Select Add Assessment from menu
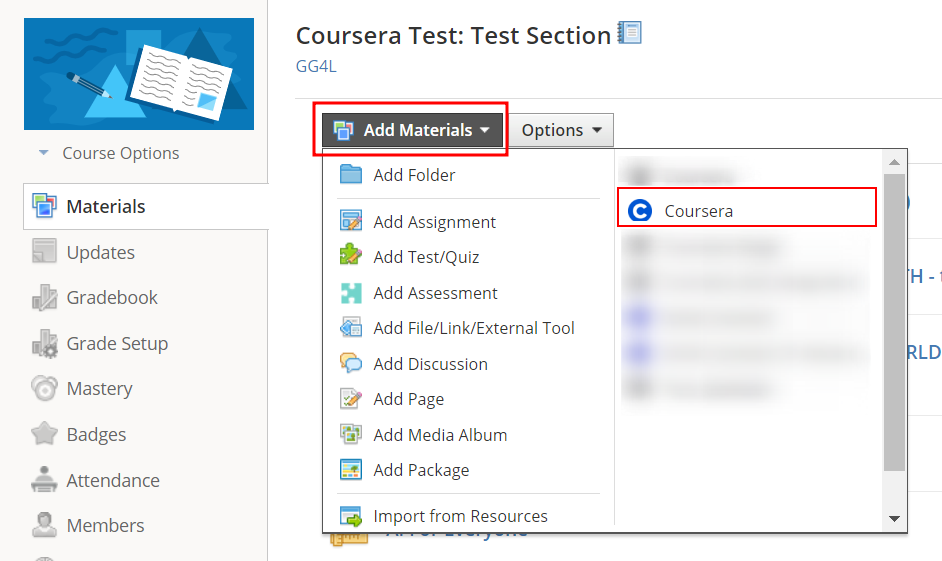This screenshot has width=942, height=561. (x=435, y=293)
